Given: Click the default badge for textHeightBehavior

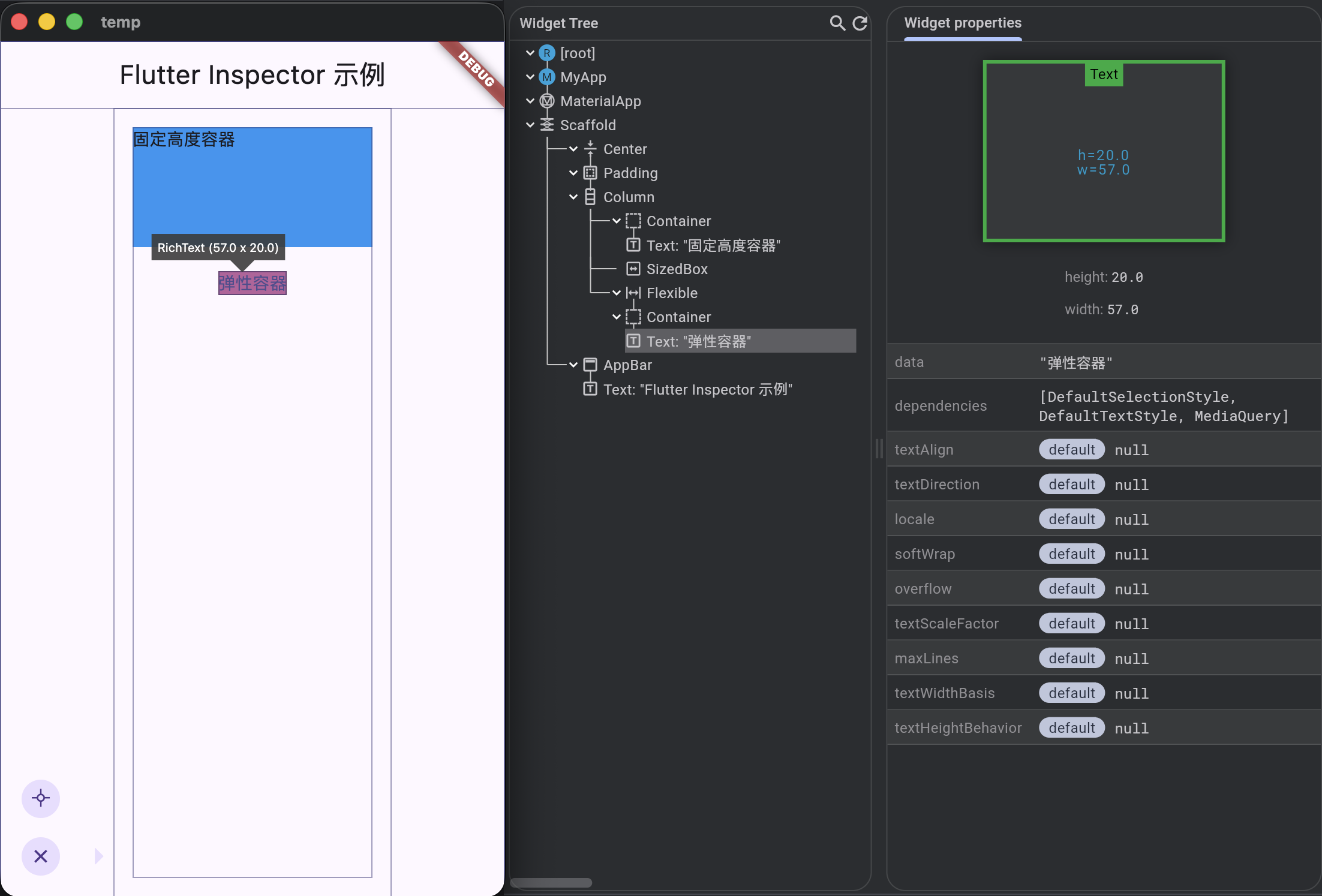Looking at the screenshot, I should click(x=1072, y=728).
